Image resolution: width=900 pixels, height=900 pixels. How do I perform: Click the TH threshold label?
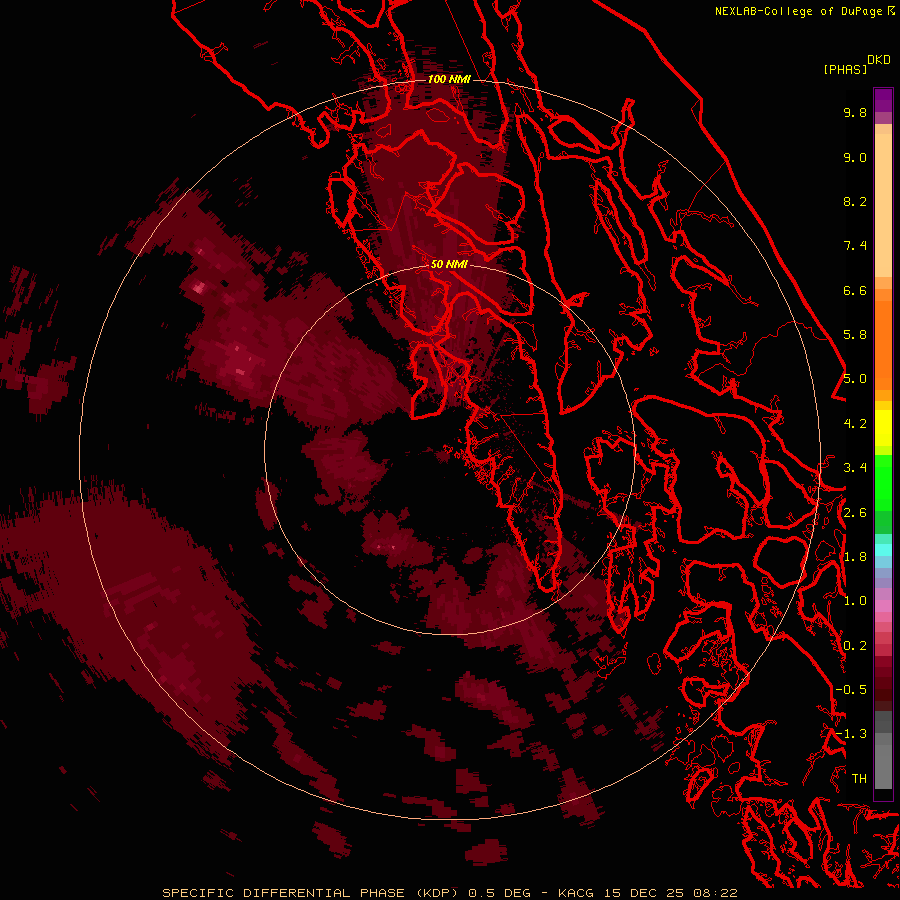pyautogui.click(x=859, y=779)
